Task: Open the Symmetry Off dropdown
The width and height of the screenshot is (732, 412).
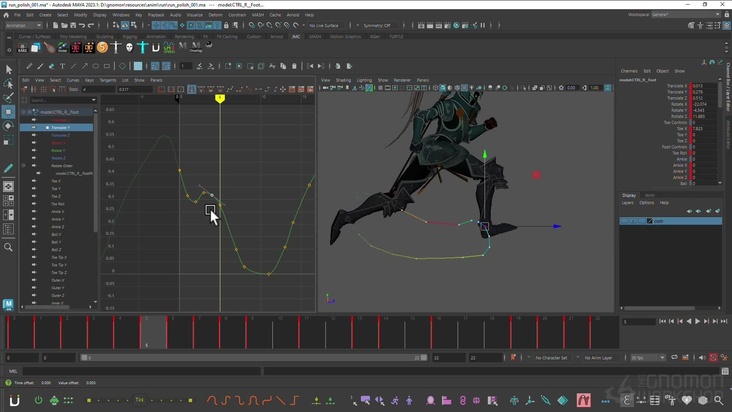Action: [376, 25]
